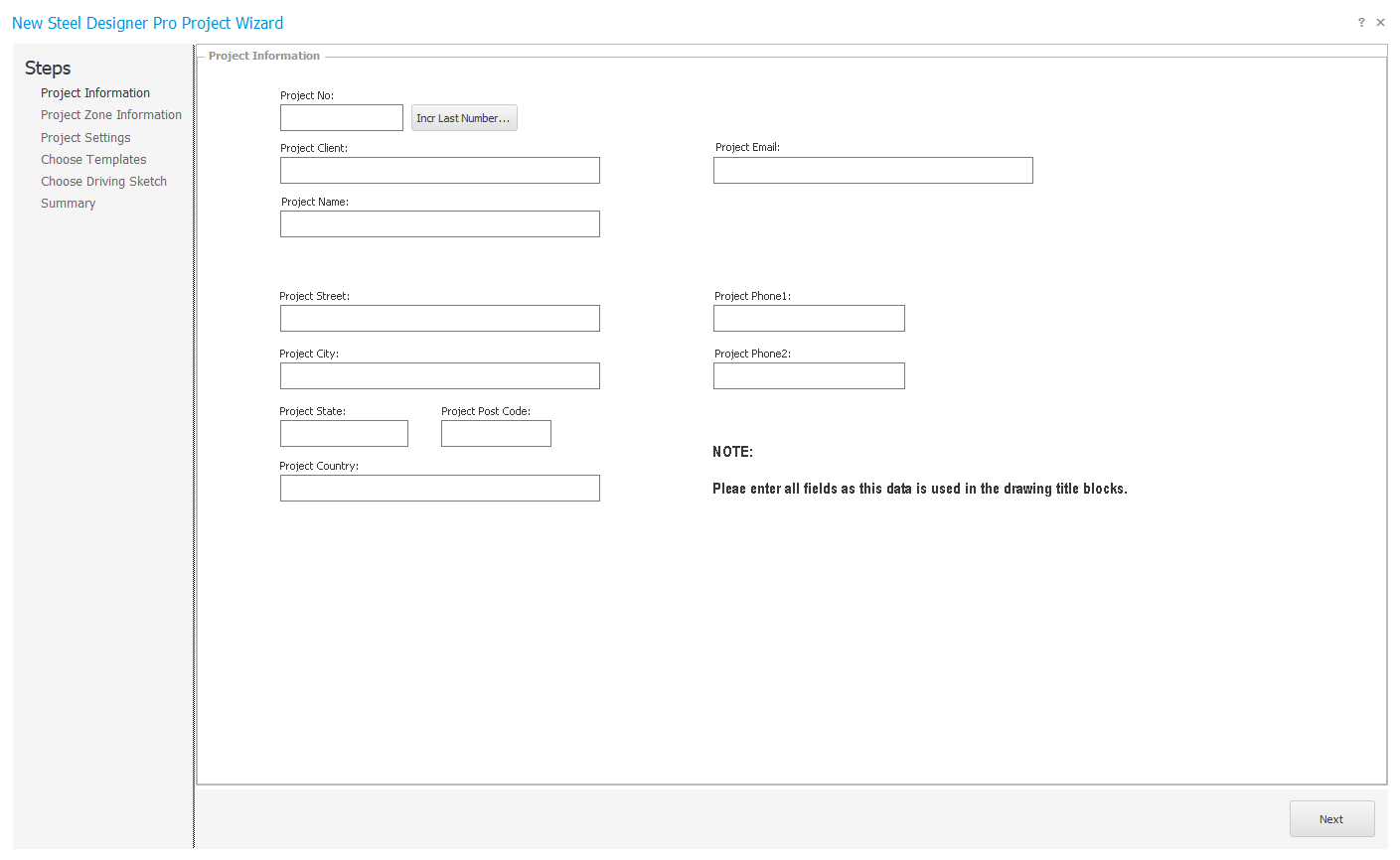Image resolution: width=1400 pixels, height=860 pixels.
Task: Select the Project Phone2 field
Action: click(809, 375)
